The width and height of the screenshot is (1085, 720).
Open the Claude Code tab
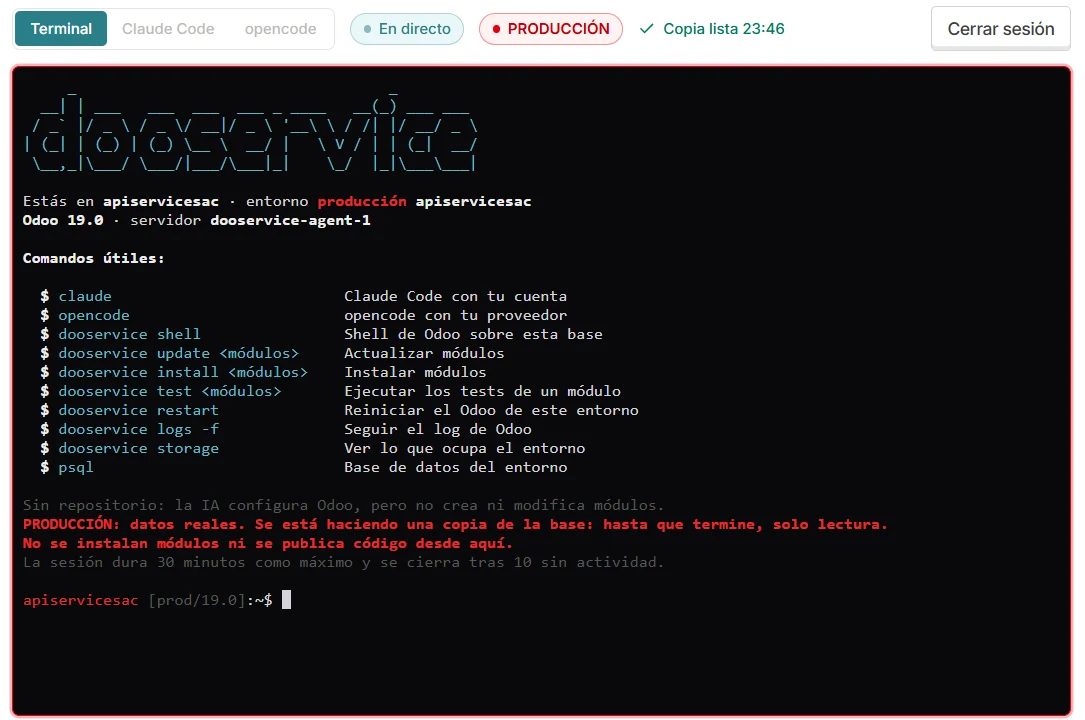[168, 28]
